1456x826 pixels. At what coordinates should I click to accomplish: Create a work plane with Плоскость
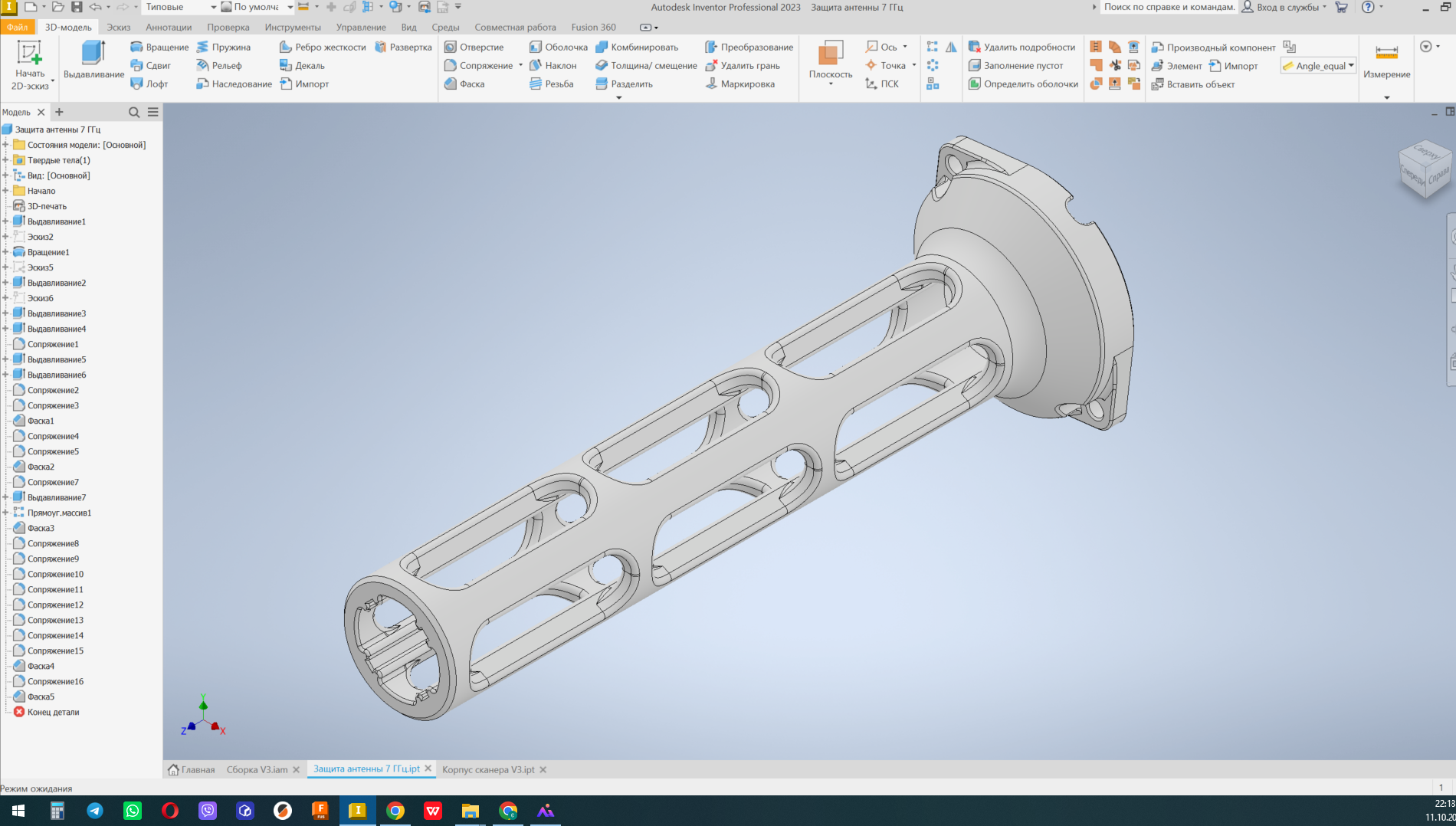tap(831, 60)
